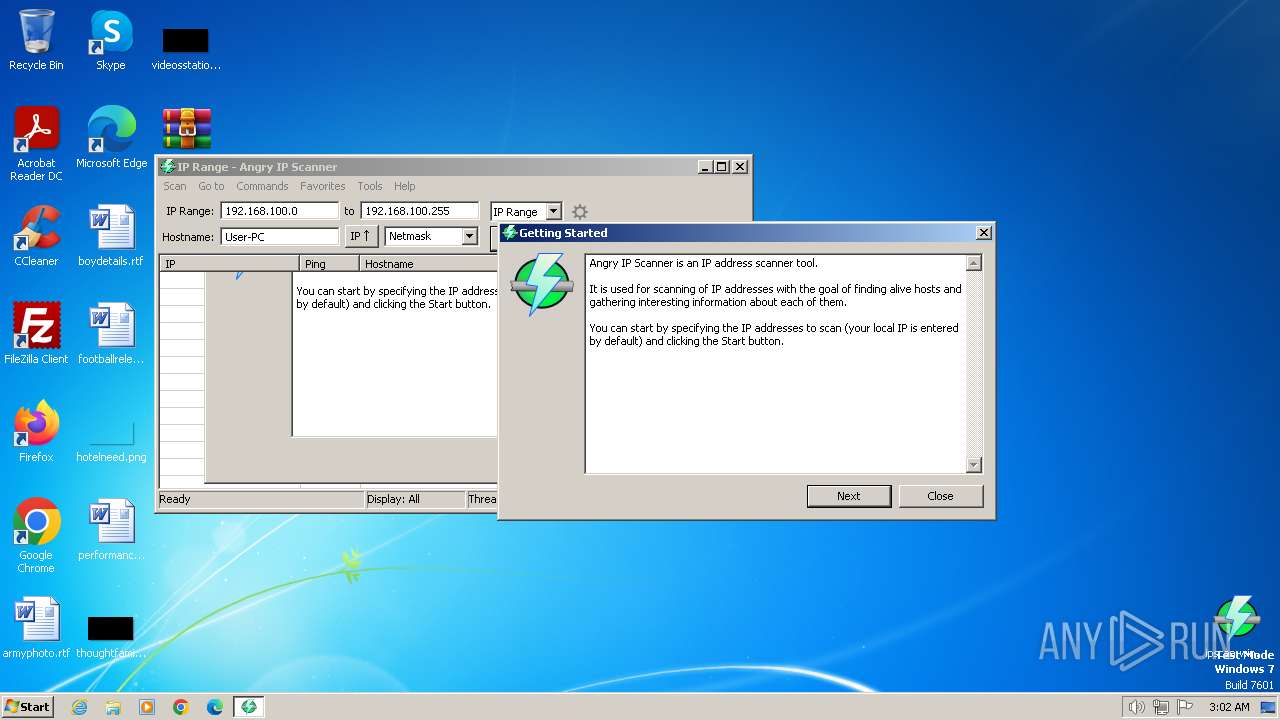The image size is (1280, 720).
Task: Click the end IP address field
Action: (420, 211)
